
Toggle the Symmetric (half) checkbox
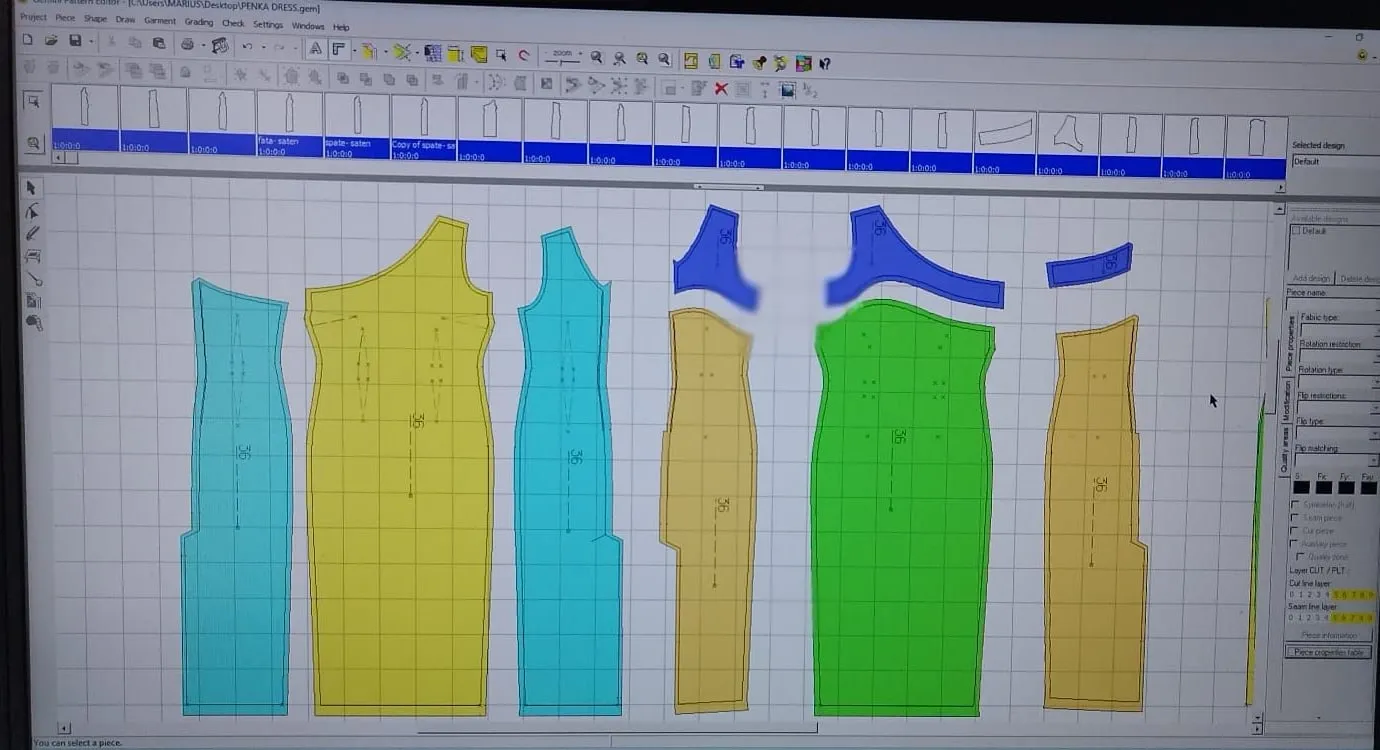[x=1297, y=505]
